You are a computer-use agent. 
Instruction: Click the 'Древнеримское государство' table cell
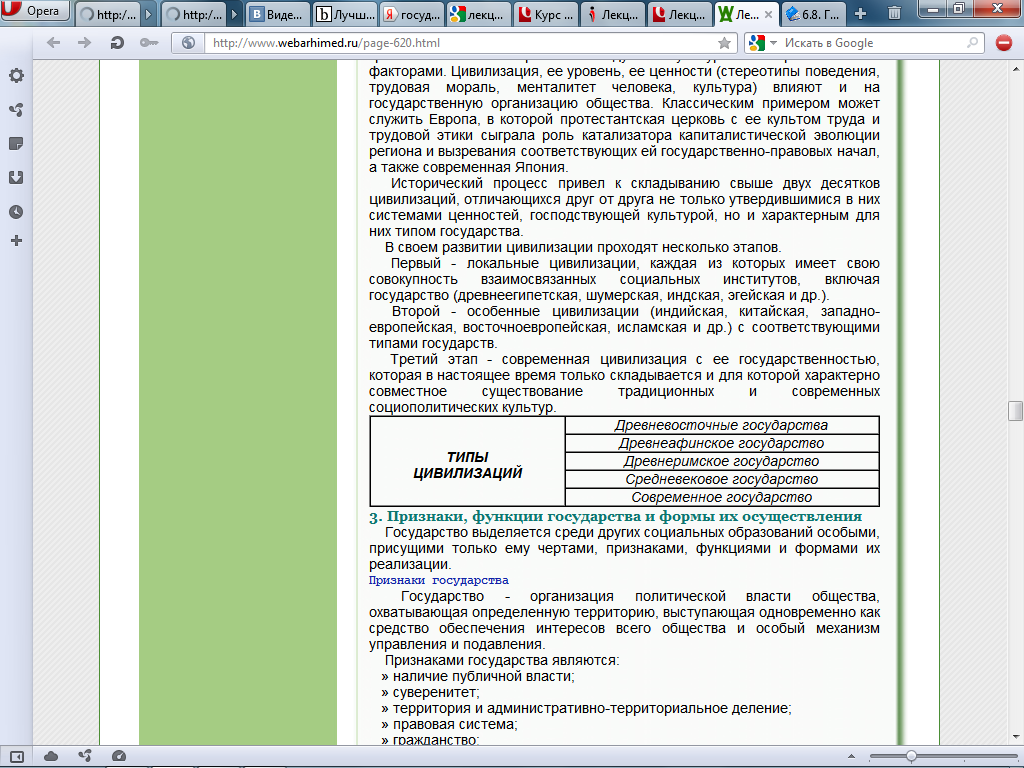point(722,461)
